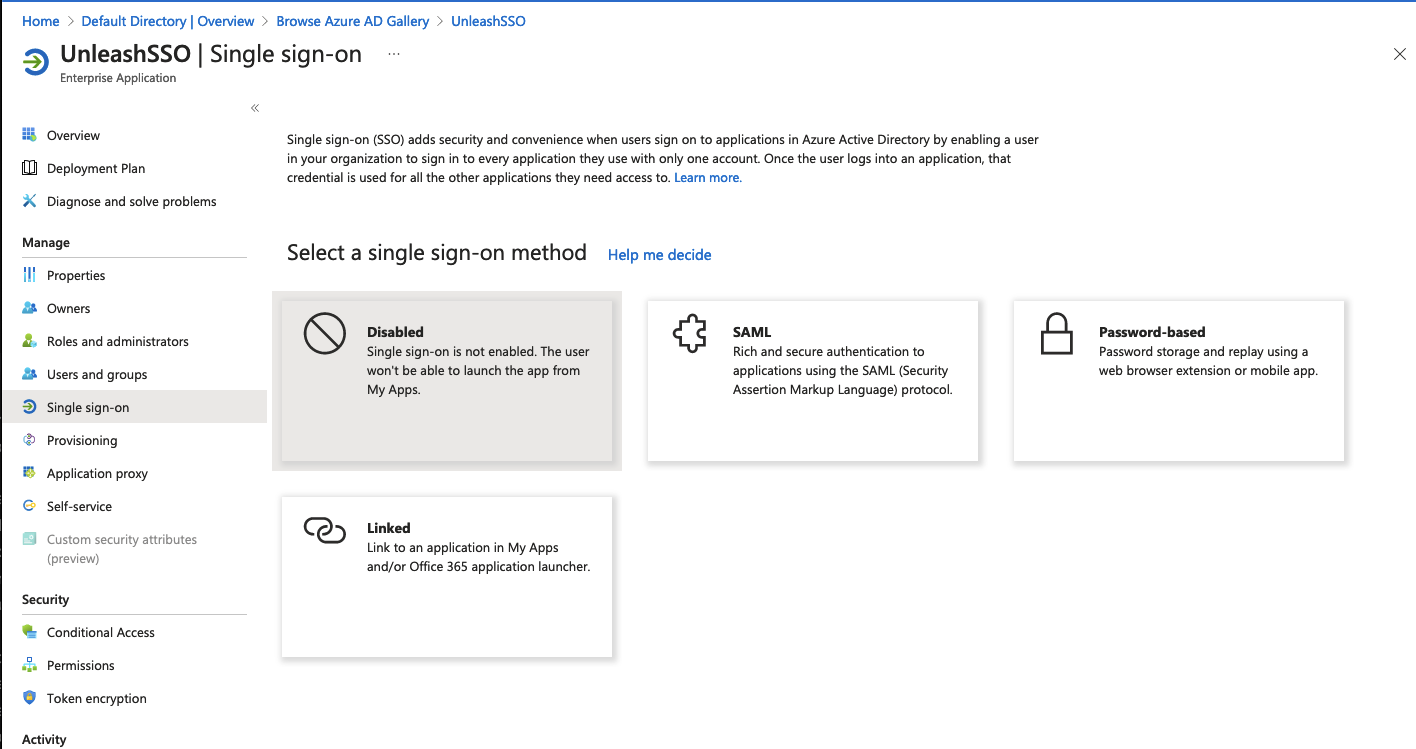Click the Diagnose and solve problems wrench icon

click(29, 201)
